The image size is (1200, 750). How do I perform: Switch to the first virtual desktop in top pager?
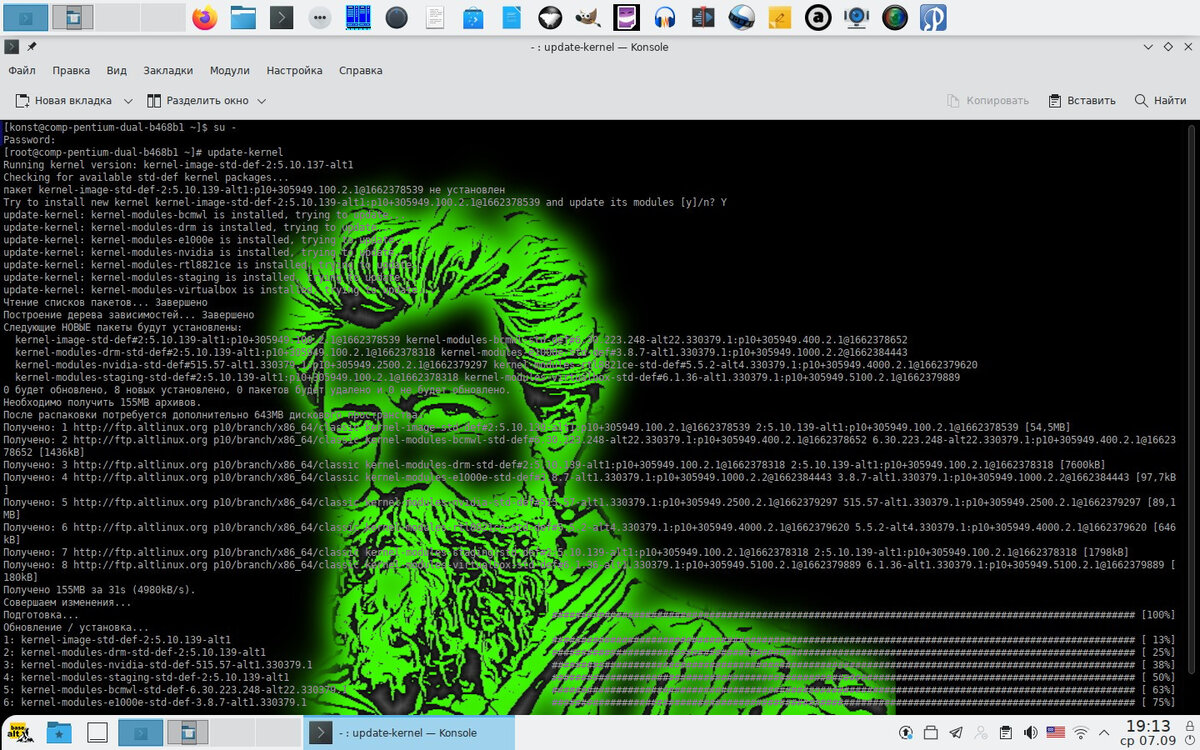pos(25,17)
